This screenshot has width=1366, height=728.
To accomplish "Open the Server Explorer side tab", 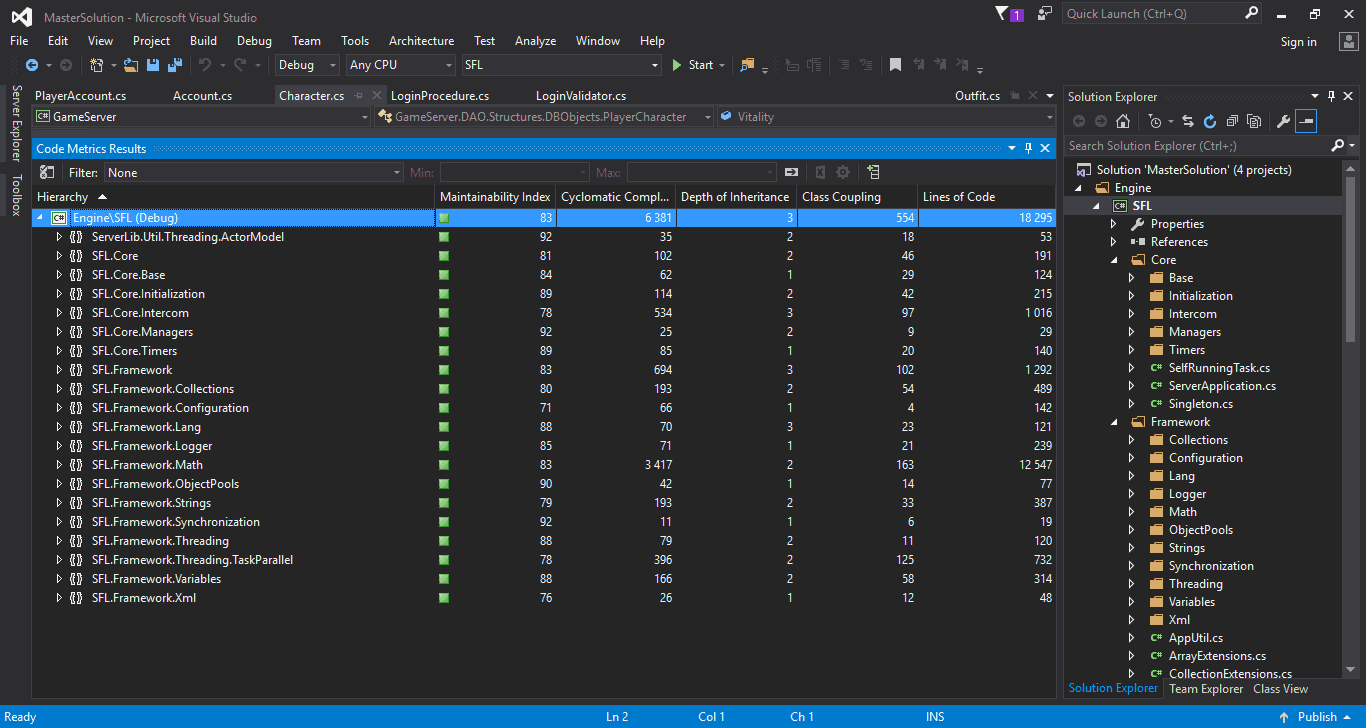I will pyautogui.click(x=16, y=124).
